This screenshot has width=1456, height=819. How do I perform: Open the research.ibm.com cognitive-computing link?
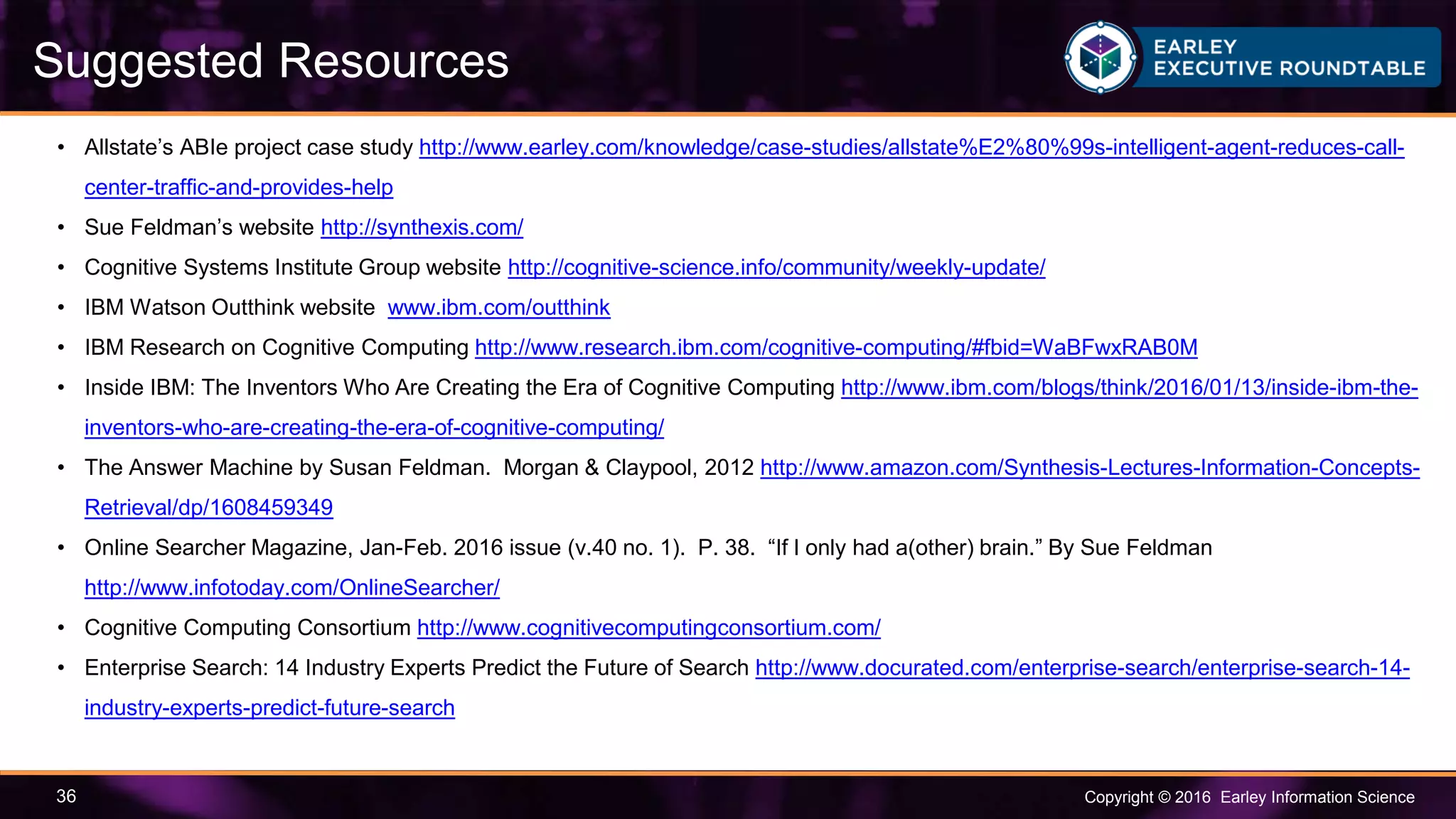836,347
